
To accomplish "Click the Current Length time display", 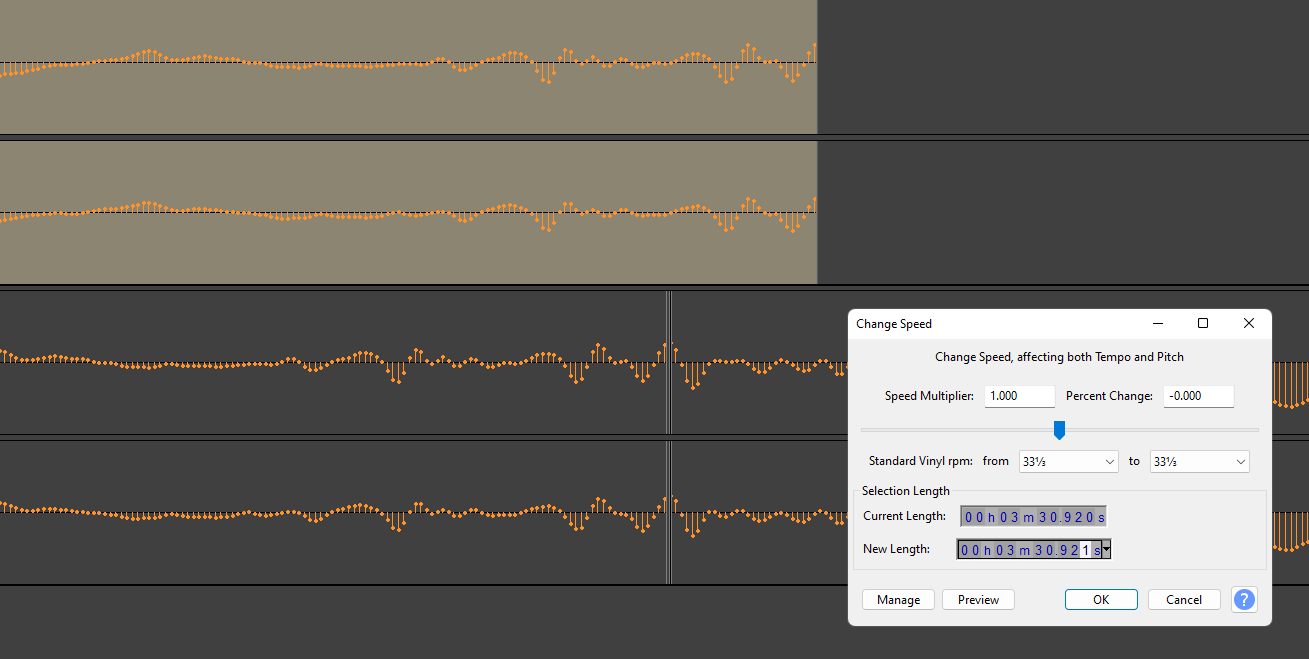I will click(1033, 517).
